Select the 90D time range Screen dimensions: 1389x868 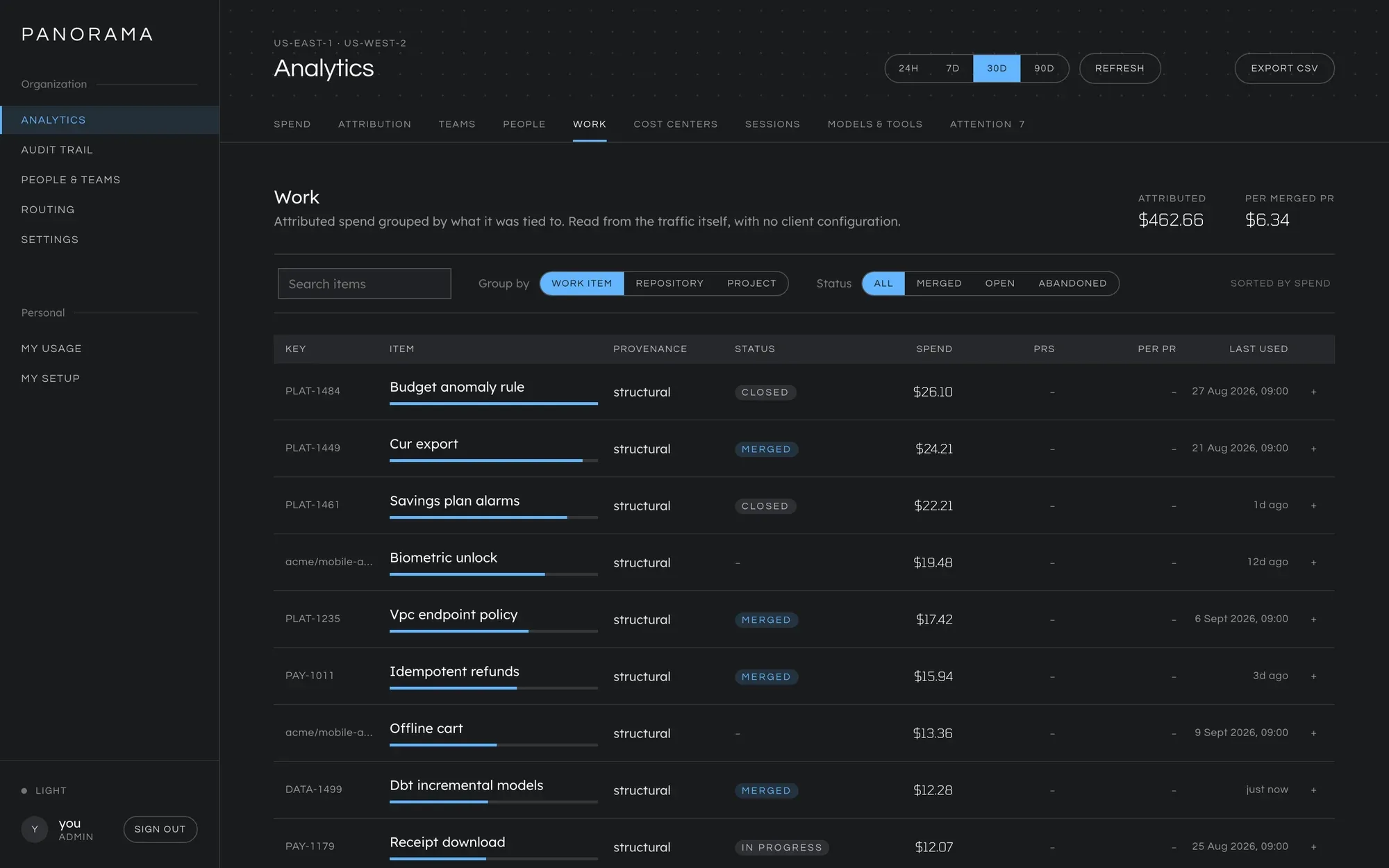click(1044, 68)
